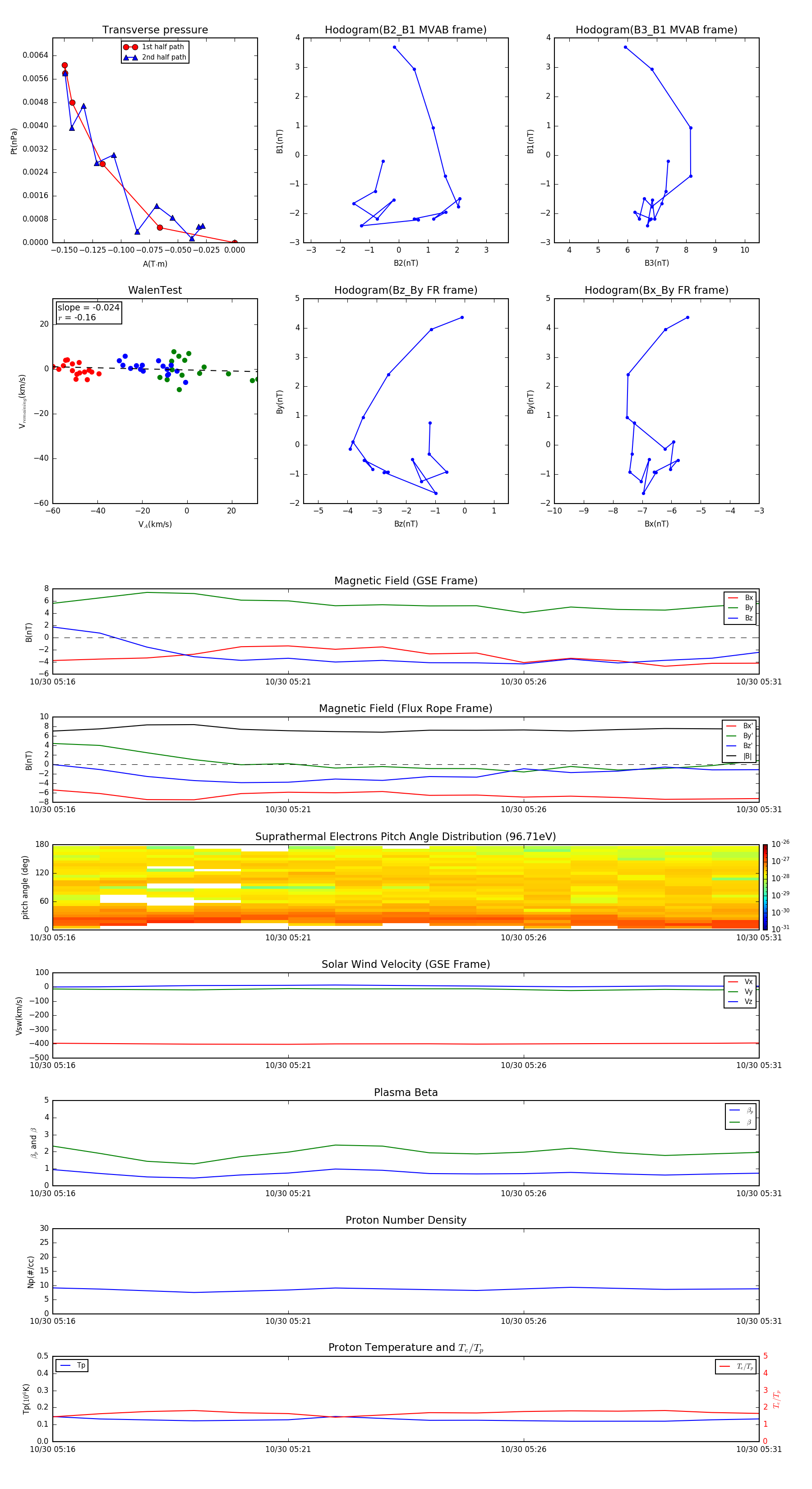This screenshot has height=1489, width=812.
Task: Click the Hodogram(Bx_By FR frame) title
Action: pyautogui.click(x=656, y=290)
